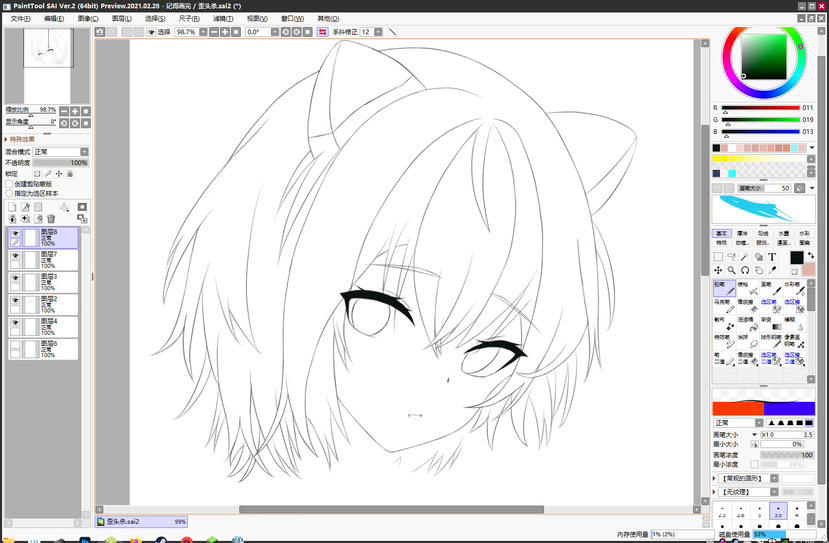Image resolution: width=829 pixels, height=543 pixels.
Task: Swap foreground and background colors
Action: pos(810,255)
